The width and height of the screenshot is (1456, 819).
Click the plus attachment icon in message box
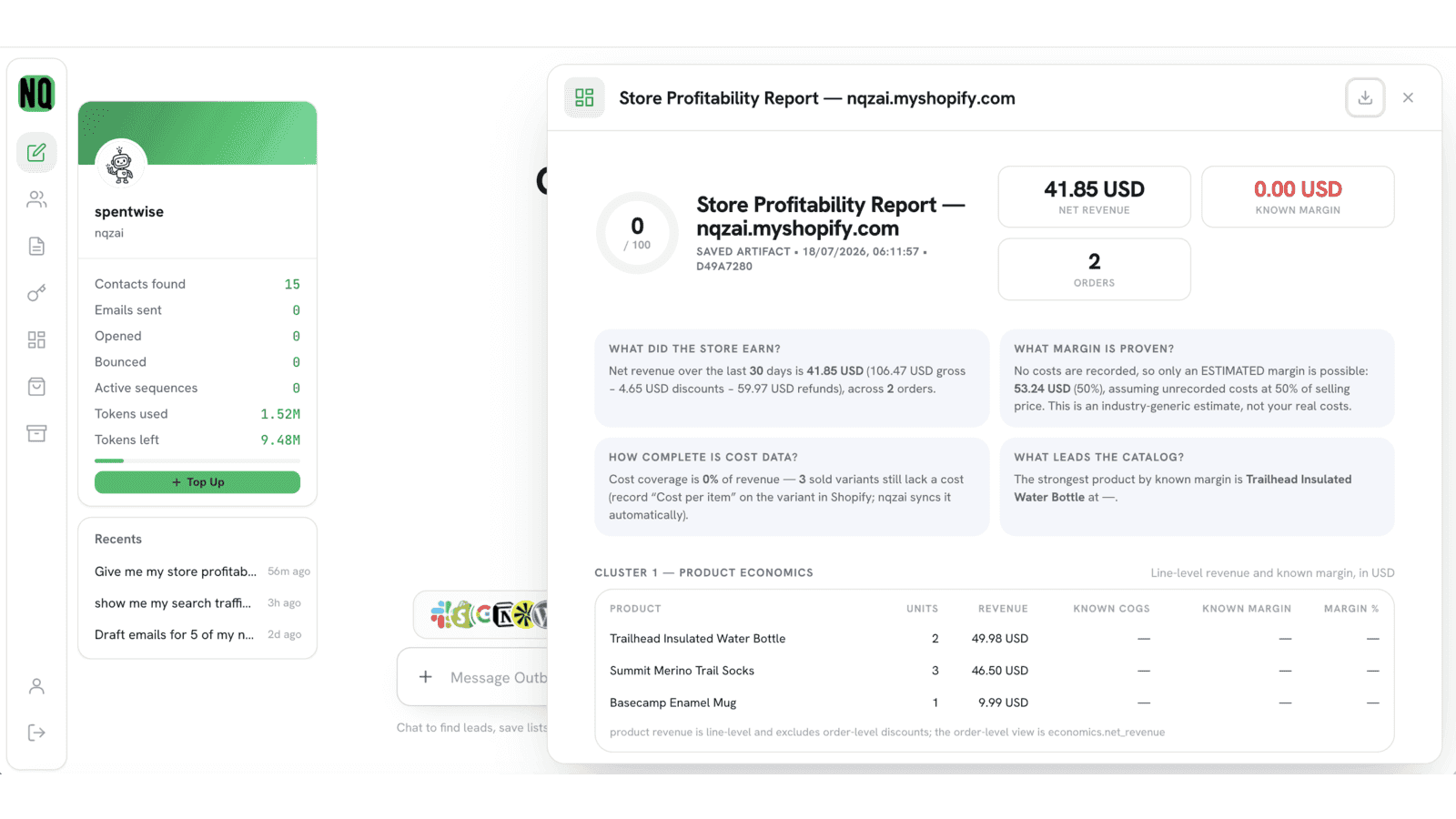coord(425,677)
